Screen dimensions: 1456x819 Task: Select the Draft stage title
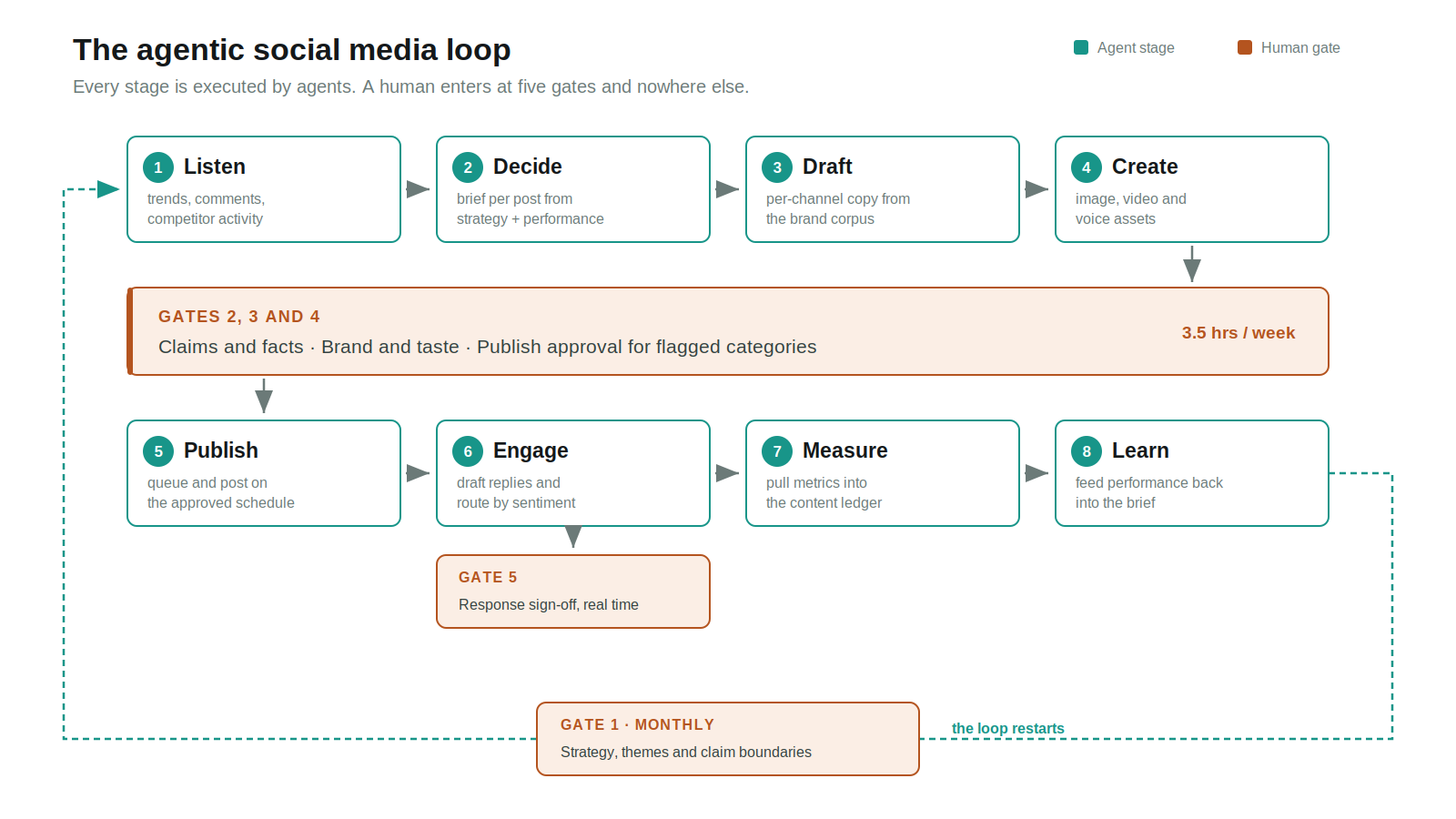827,167
